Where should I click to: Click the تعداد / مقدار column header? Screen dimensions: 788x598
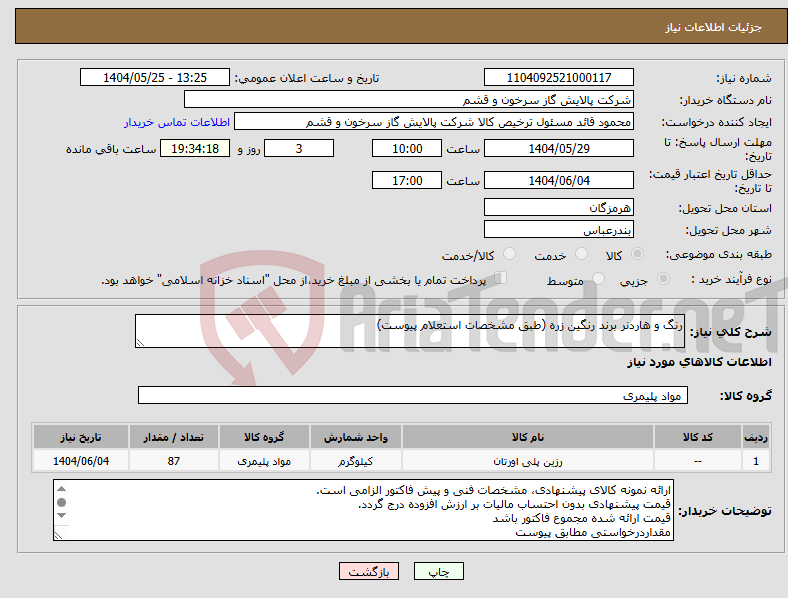pos(173,437)
